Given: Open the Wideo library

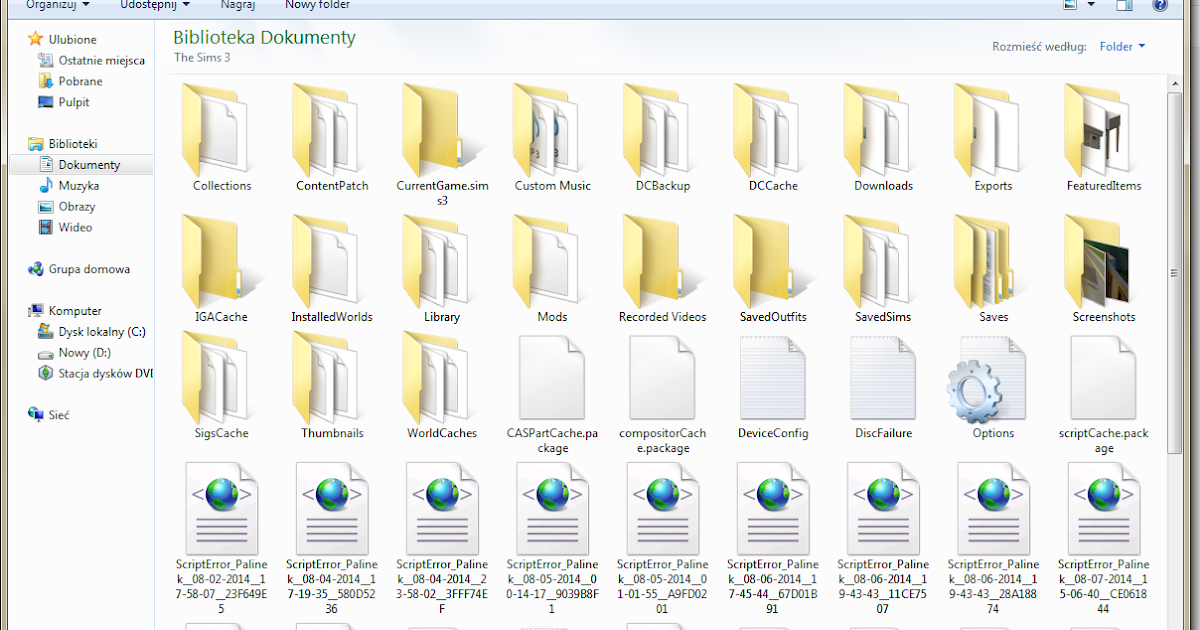Looking at the screenshot, I should pos(65,228).
